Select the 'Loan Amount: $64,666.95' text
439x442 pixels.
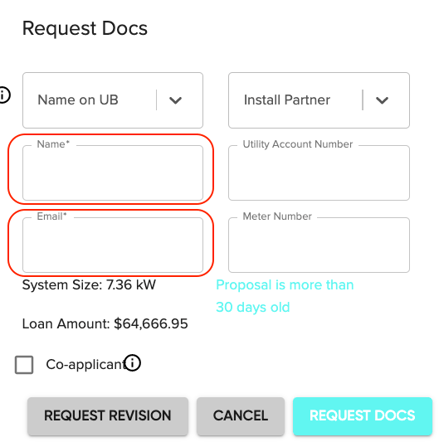click(105, 324)
